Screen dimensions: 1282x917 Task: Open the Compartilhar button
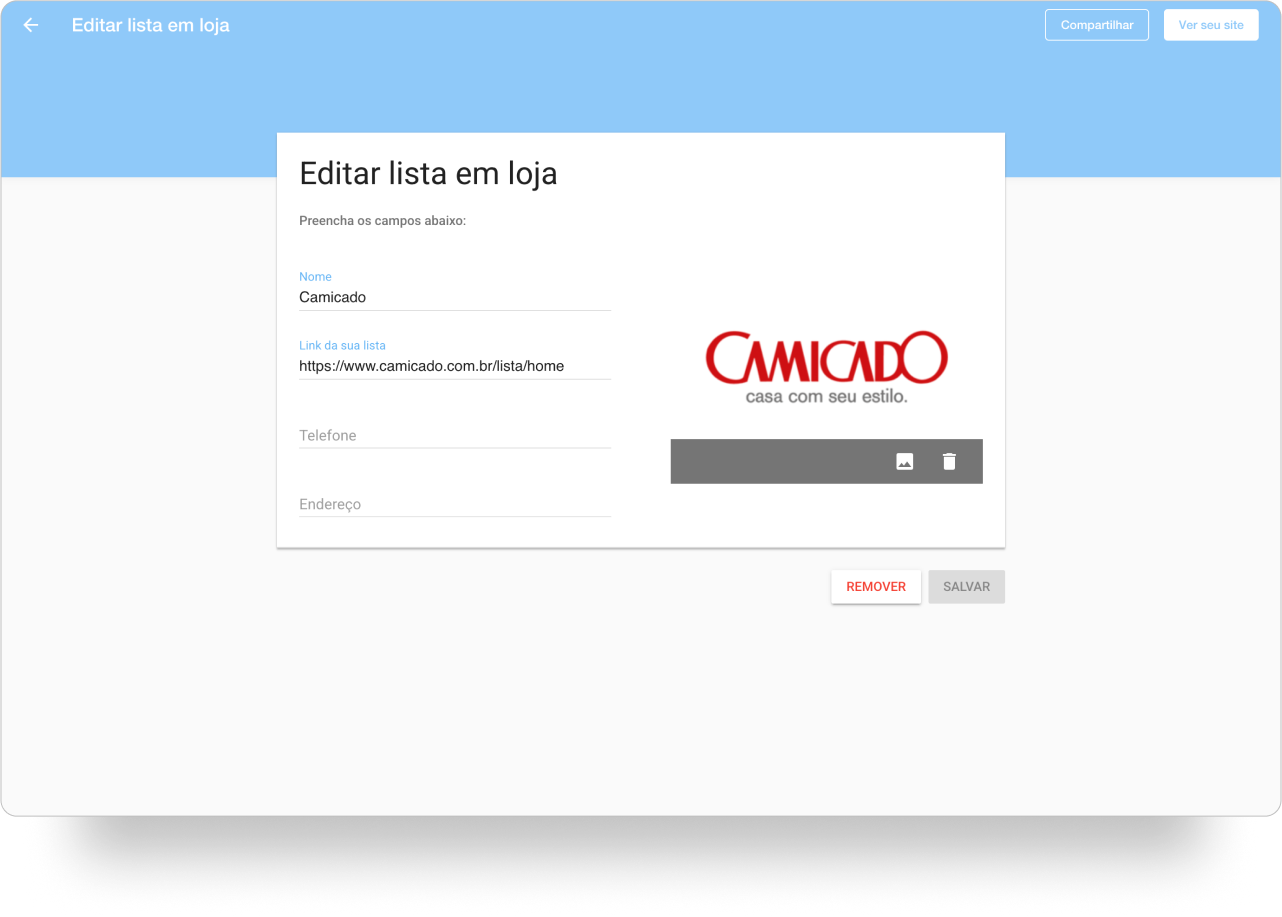[1097, 25]
